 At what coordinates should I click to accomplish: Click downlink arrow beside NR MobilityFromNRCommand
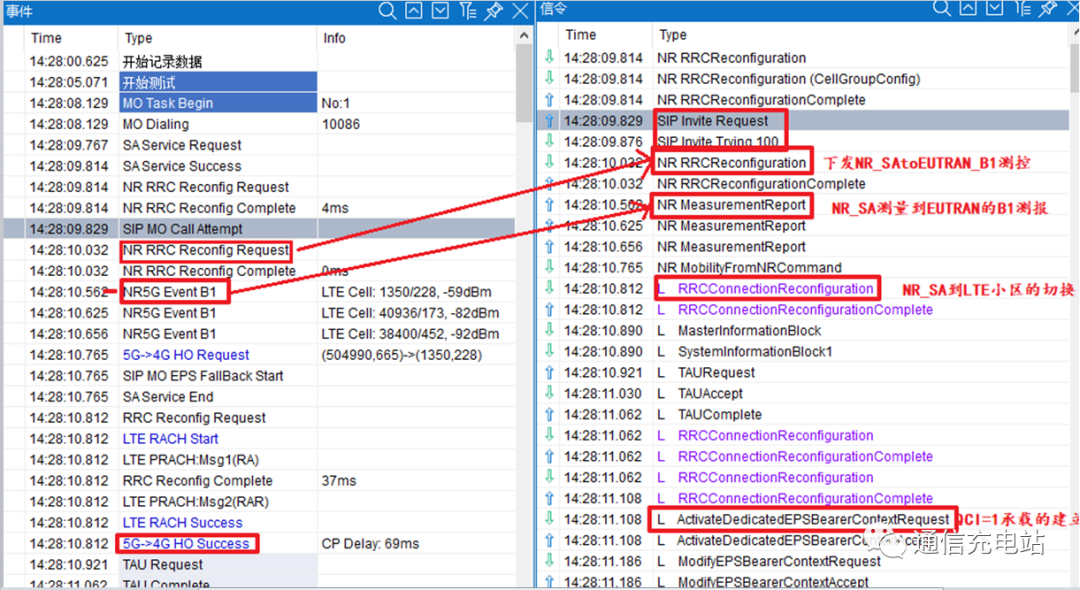coord(549,267)
